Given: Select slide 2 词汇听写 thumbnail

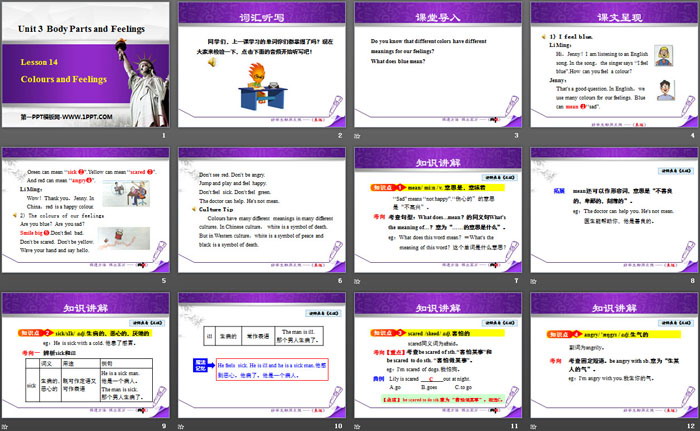Looking at the screenshot, I should (x=262, y=64).
